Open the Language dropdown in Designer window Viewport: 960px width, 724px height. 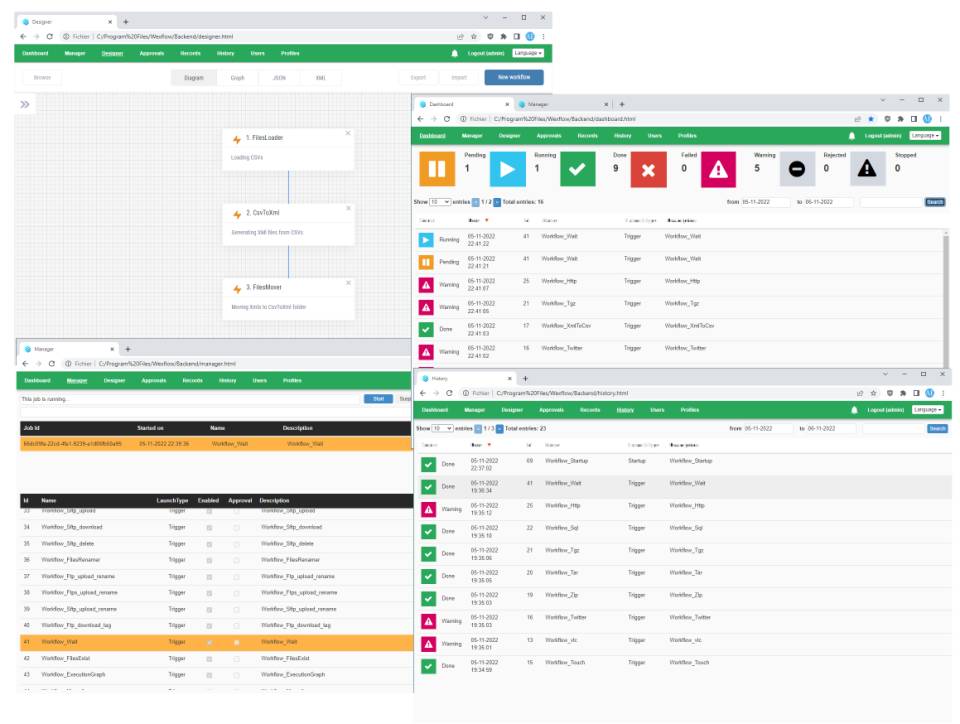pyautogui.click(x=528, y=53)
